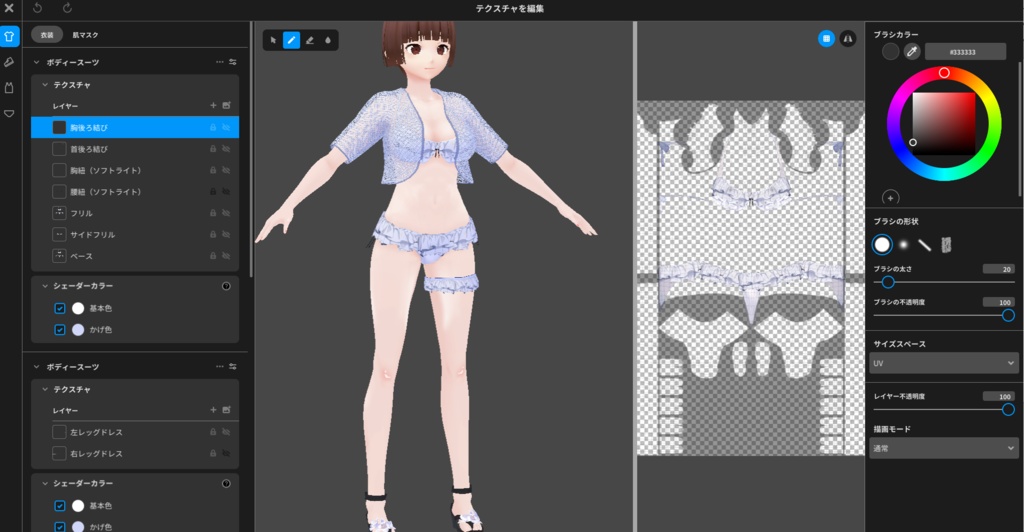Collapse the first テクスチャ section
This screenshot has height=532, width=1024.
coord(44,85)
